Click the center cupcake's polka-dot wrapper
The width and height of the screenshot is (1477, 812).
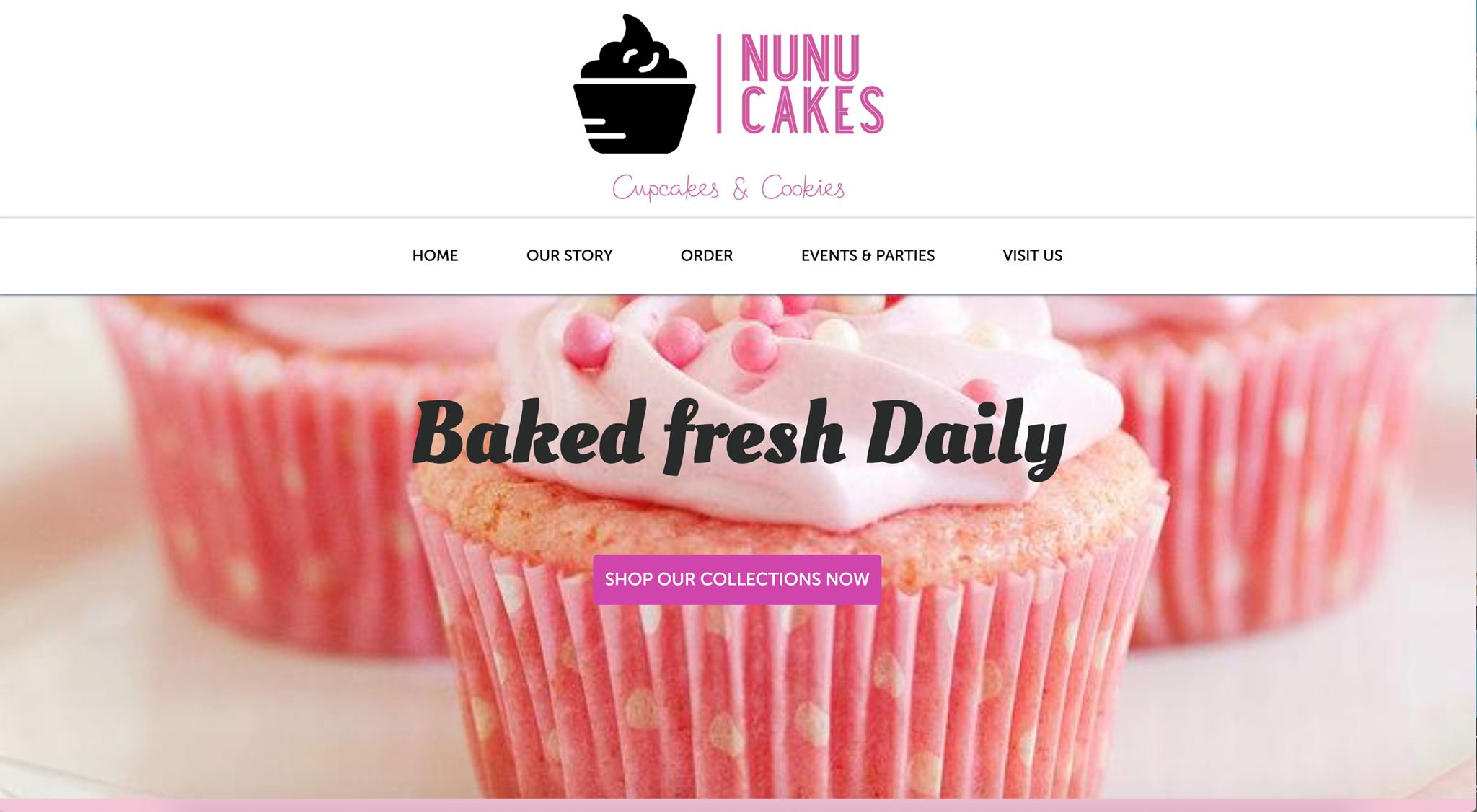pos(786,663)
